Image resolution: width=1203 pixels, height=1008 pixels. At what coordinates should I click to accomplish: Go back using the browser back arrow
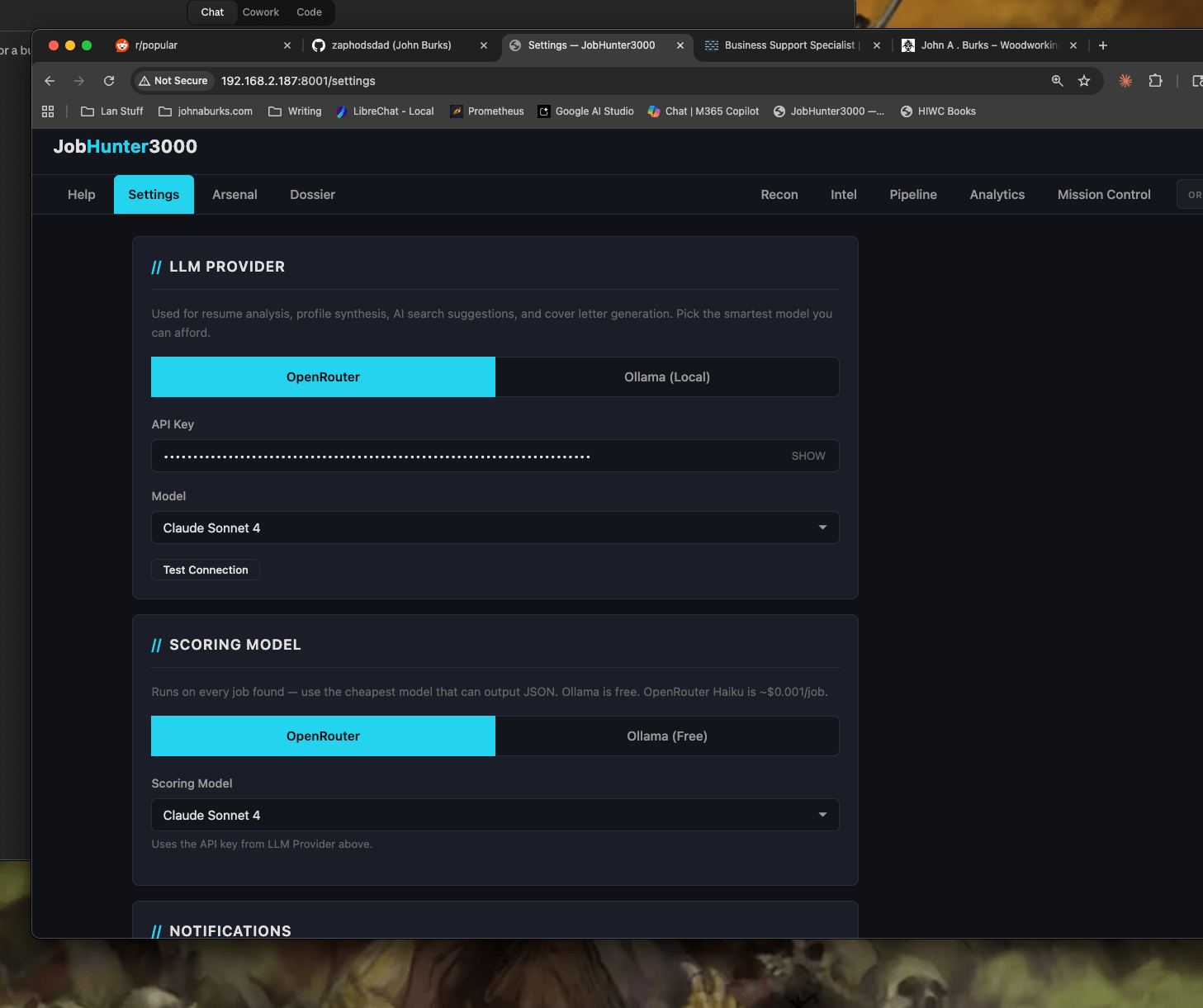tap(50, 81)
